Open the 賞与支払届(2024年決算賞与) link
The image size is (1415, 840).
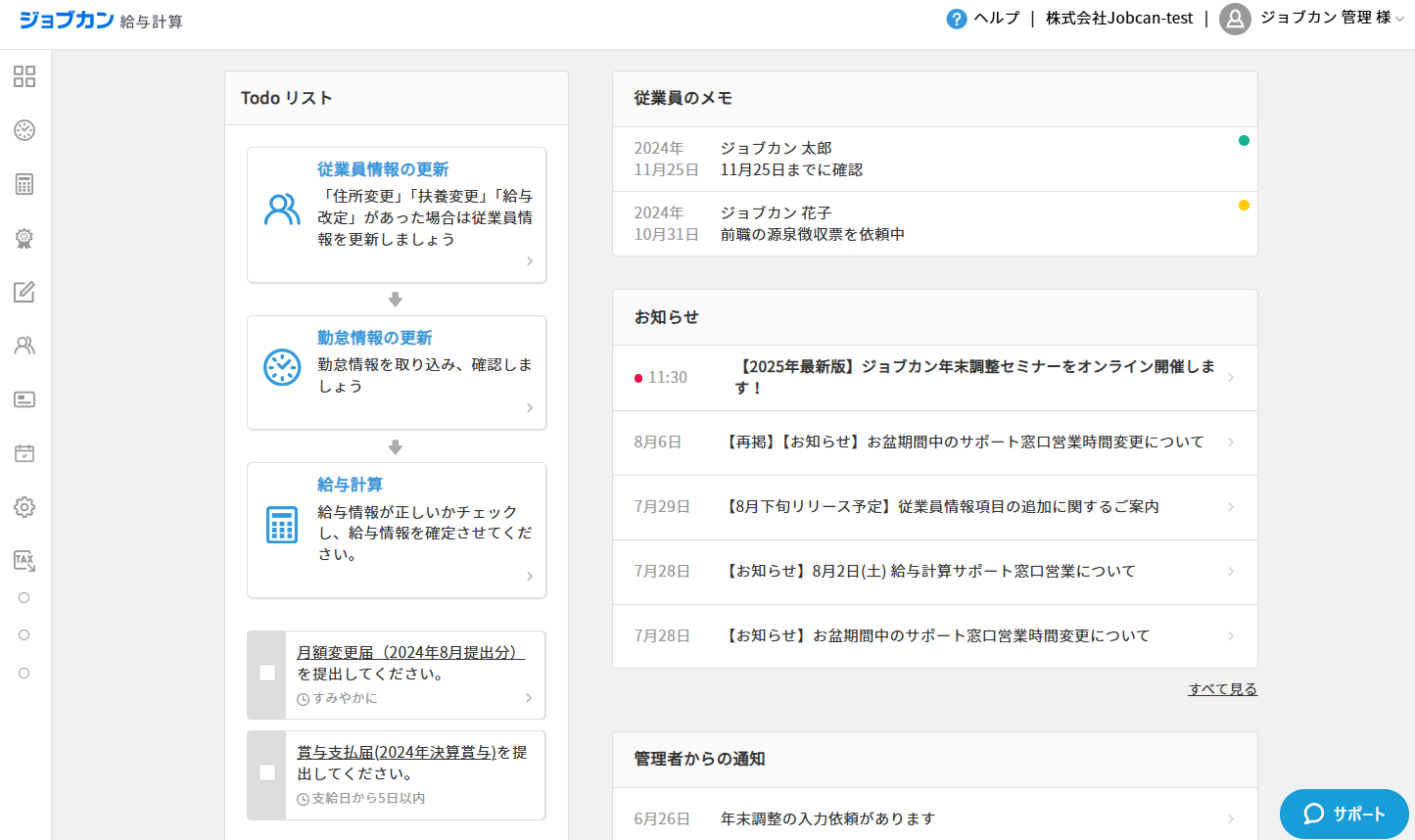[397, 752]
